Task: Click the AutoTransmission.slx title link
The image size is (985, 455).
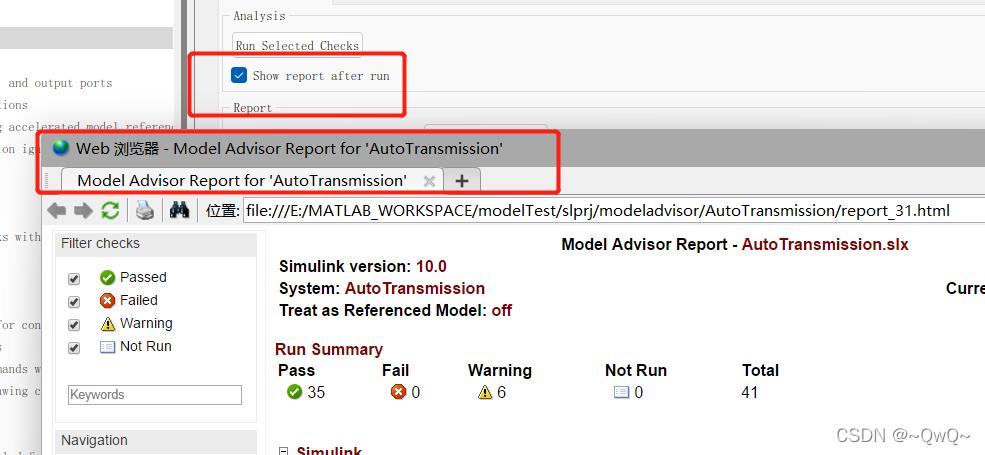Action: tap(825, 244)
